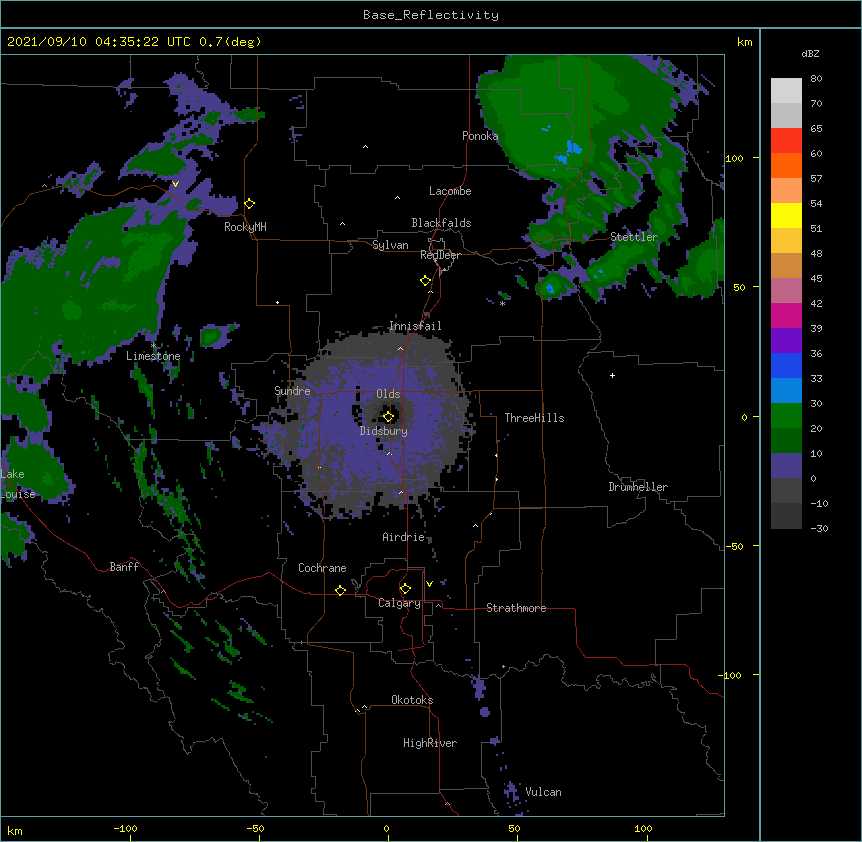The height and width of the screenshot is (842, 862).
Task: Select the RockyMH label
Action: [x=245, y=227]
